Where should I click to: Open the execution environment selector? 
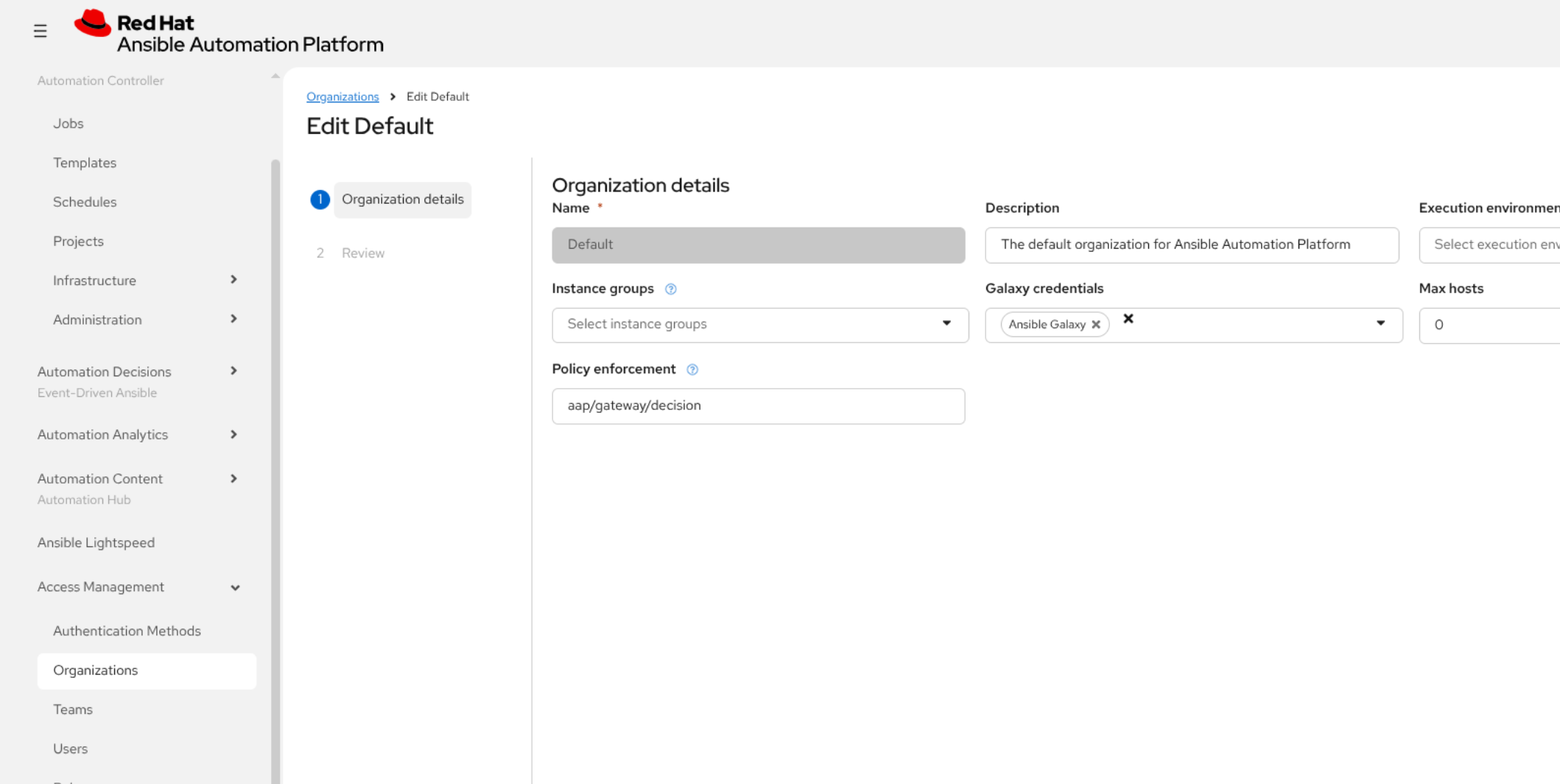tap(1489, 245)
